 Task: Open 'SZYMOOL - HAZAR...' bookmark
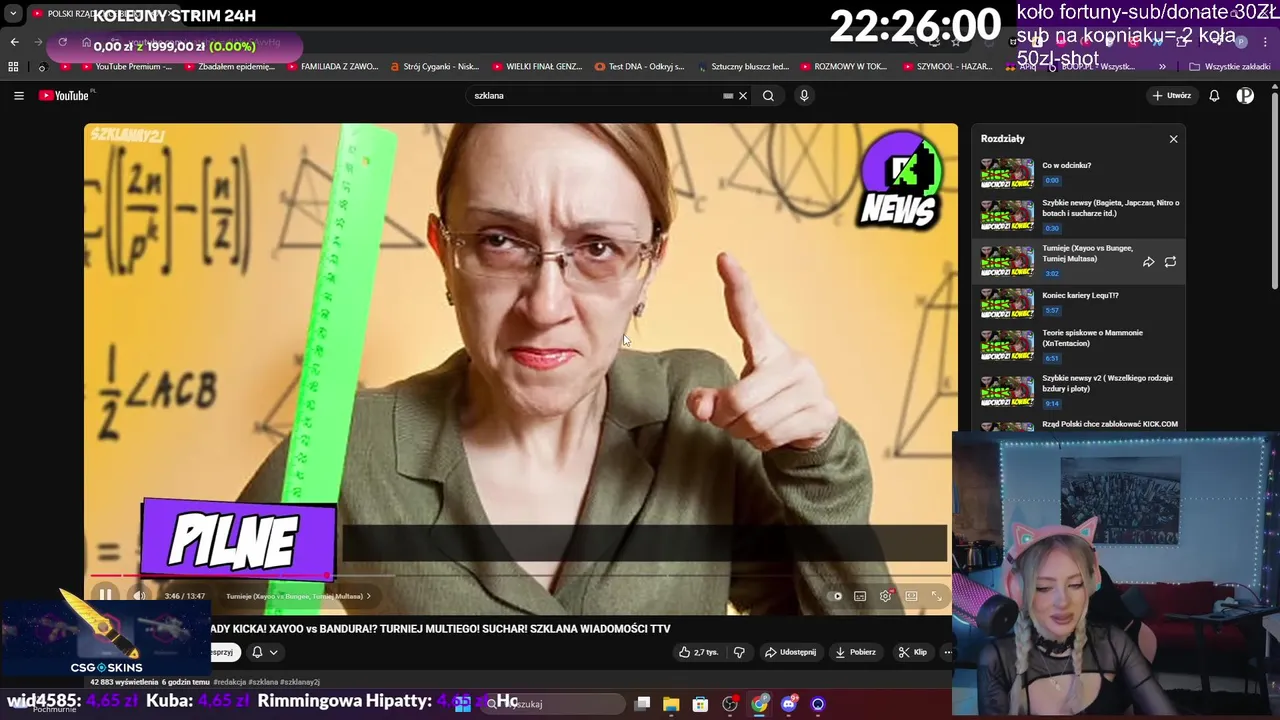point(947,67)
